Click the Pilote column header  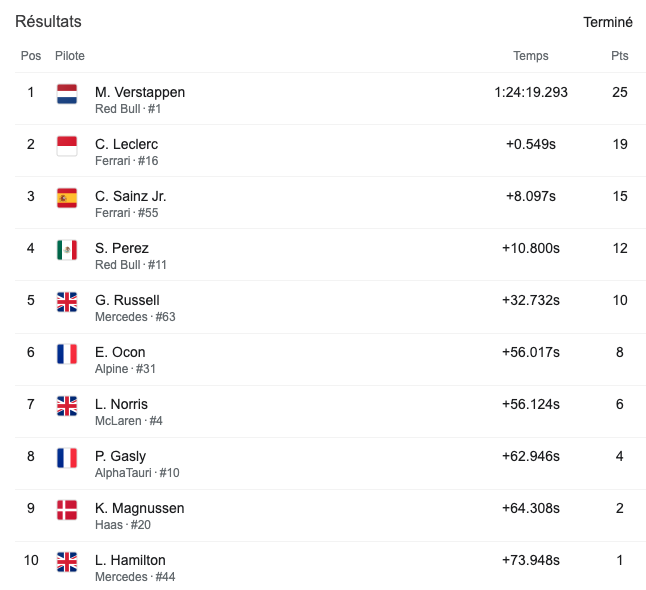[x=70, y=56]
